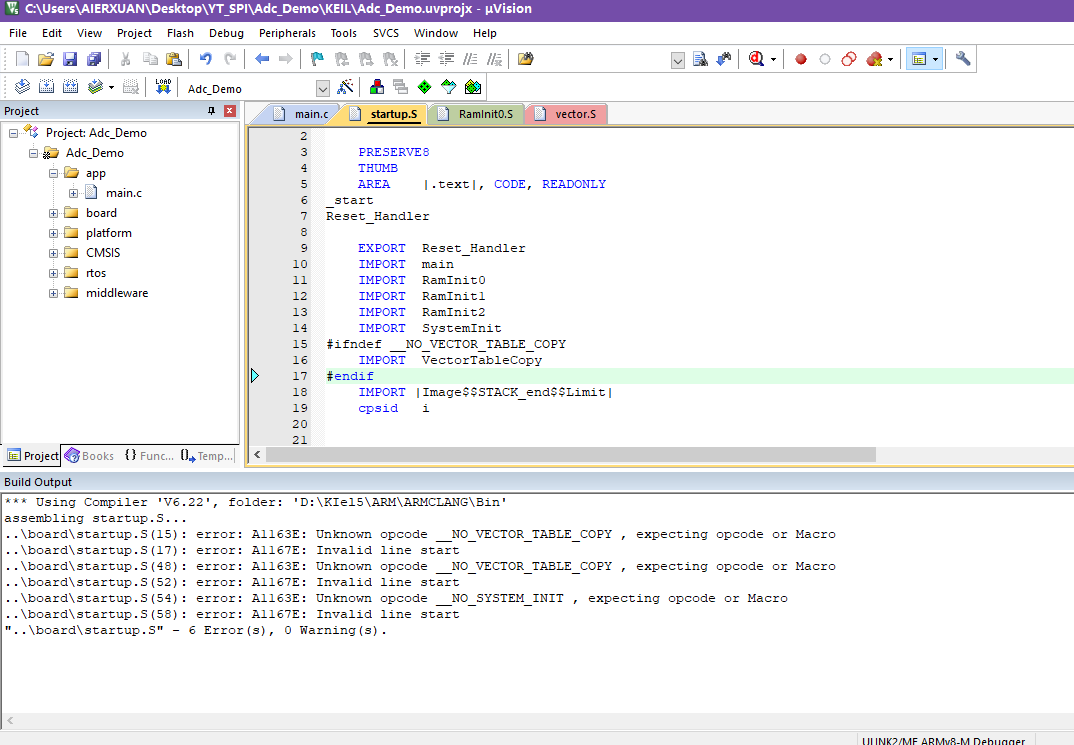Expand the rtos folder
This screenshot has height=745, width=1074.
53,273
